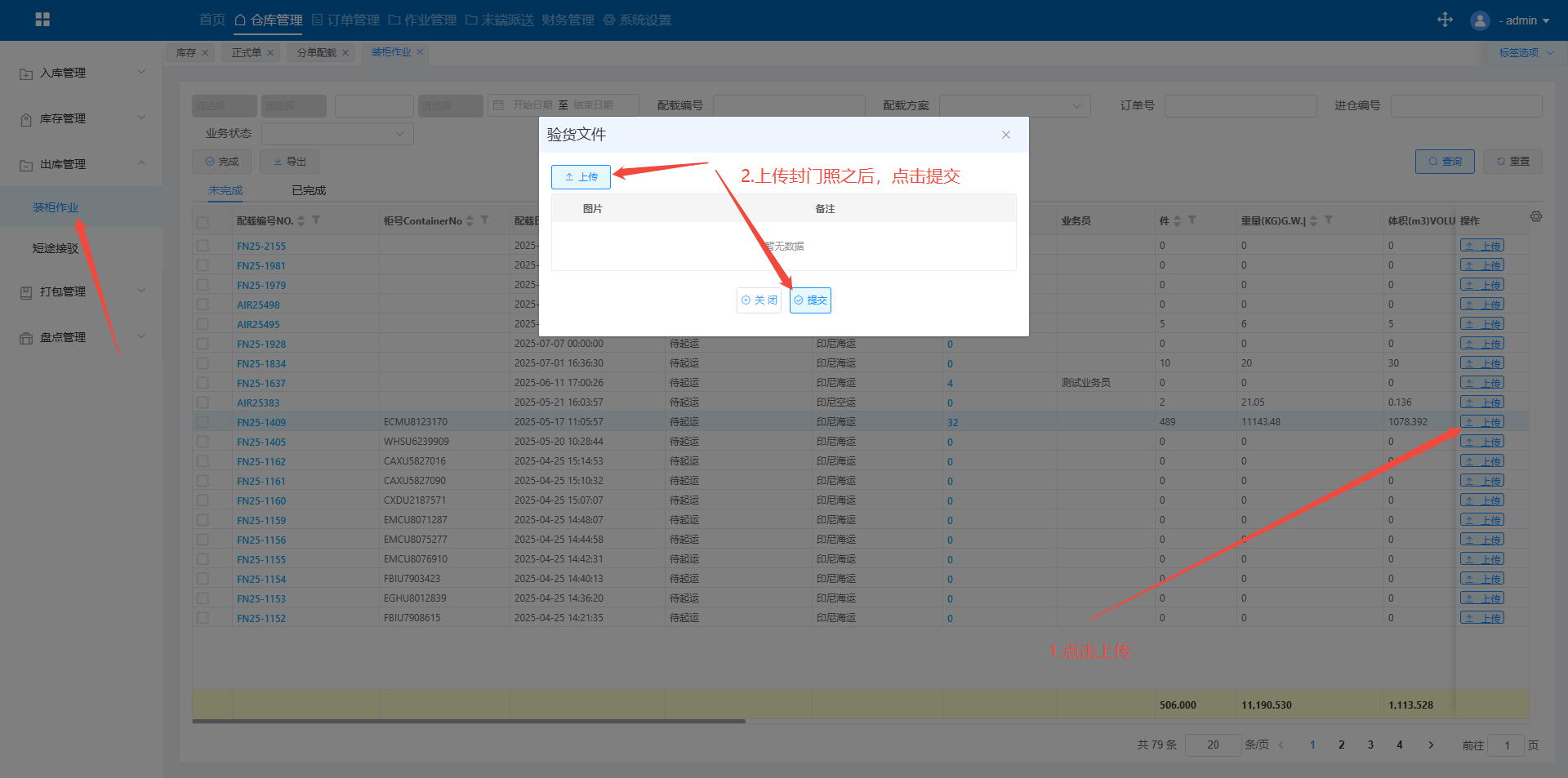The width and height of the screenshot is (1568, 778).
Task: Switch to the 已完成 tab
Action: (309, 190)
